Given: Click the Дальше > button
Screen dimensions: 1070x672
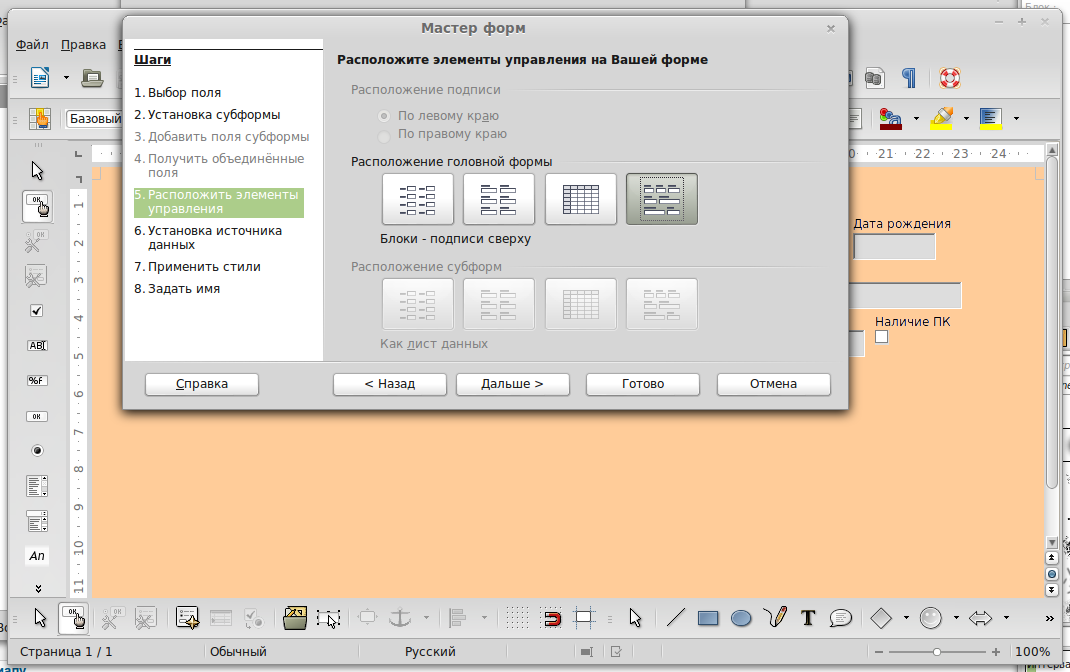Looking at the screenshot, I should coord(512,384).
